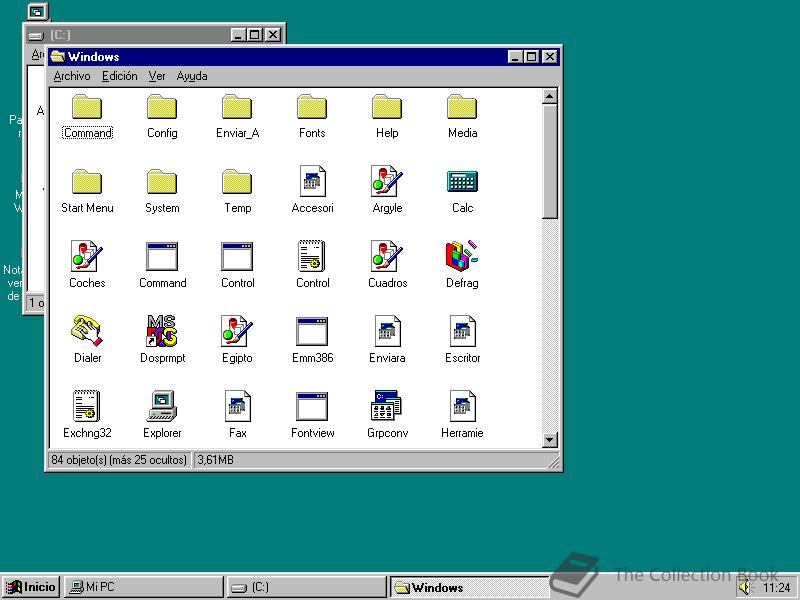Image resolution: width=800 pixels, height=600 pixels.
Task: Click the volume speaker tray icon
Action: [x=745, y=587]
